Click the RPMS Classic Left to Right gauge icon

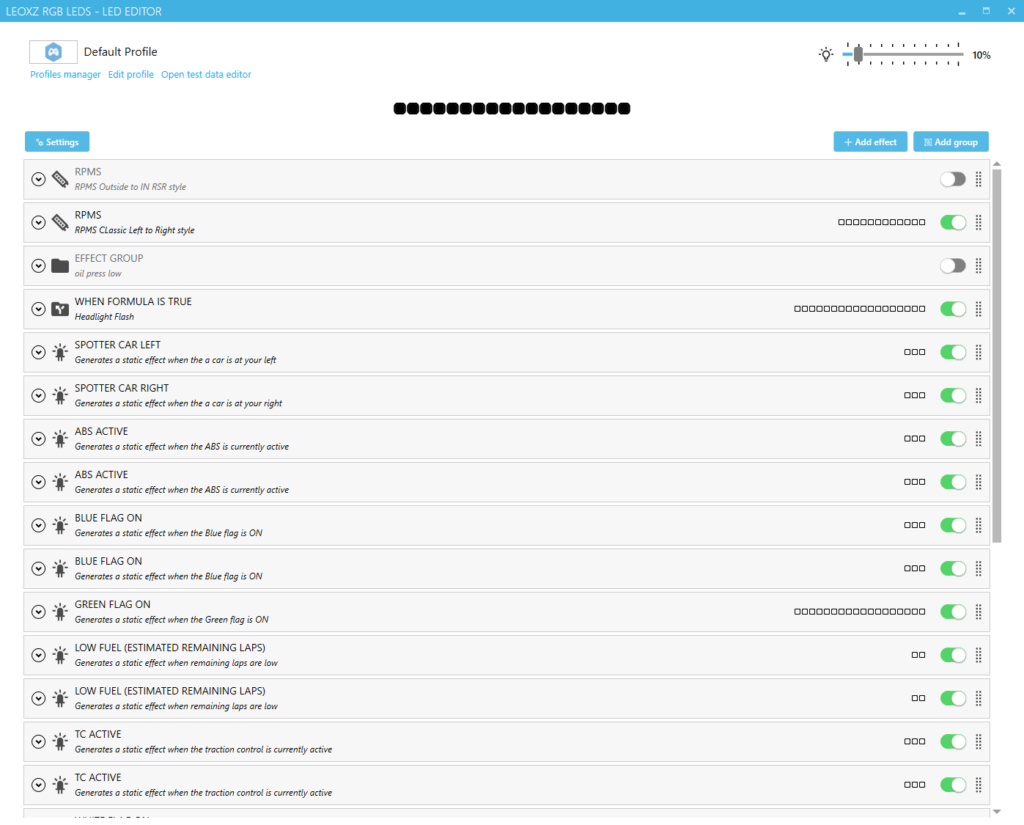(x=60, y=222)
